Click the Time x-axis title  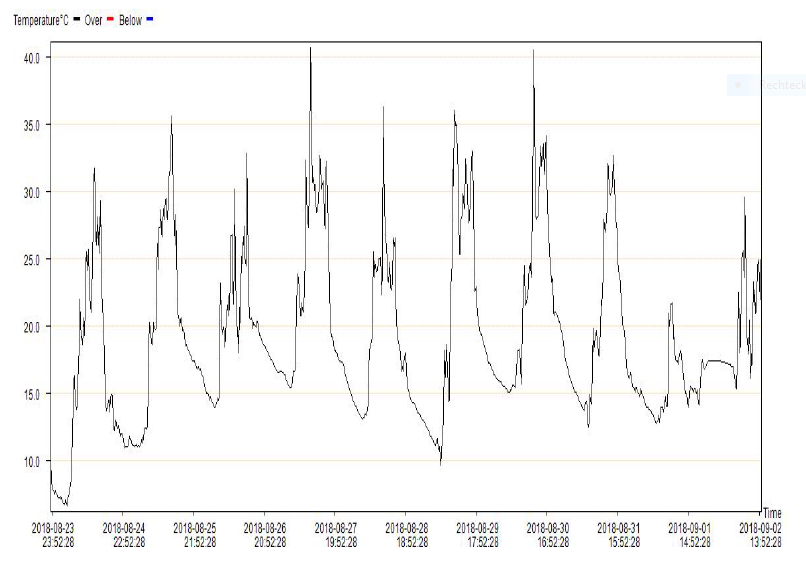tap(772, 514)
